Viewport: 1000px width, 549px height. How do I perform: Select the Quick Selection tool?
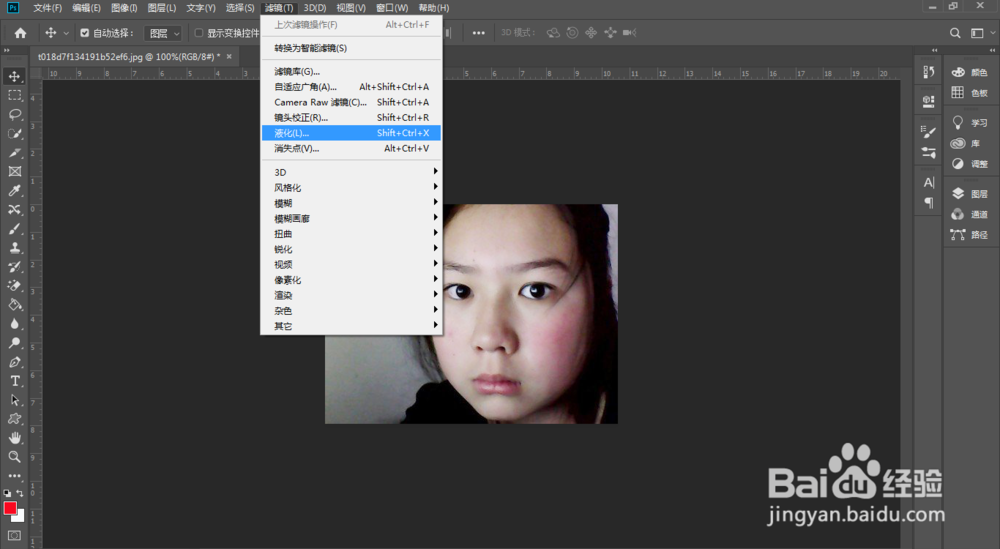click(x=15, y=134)
